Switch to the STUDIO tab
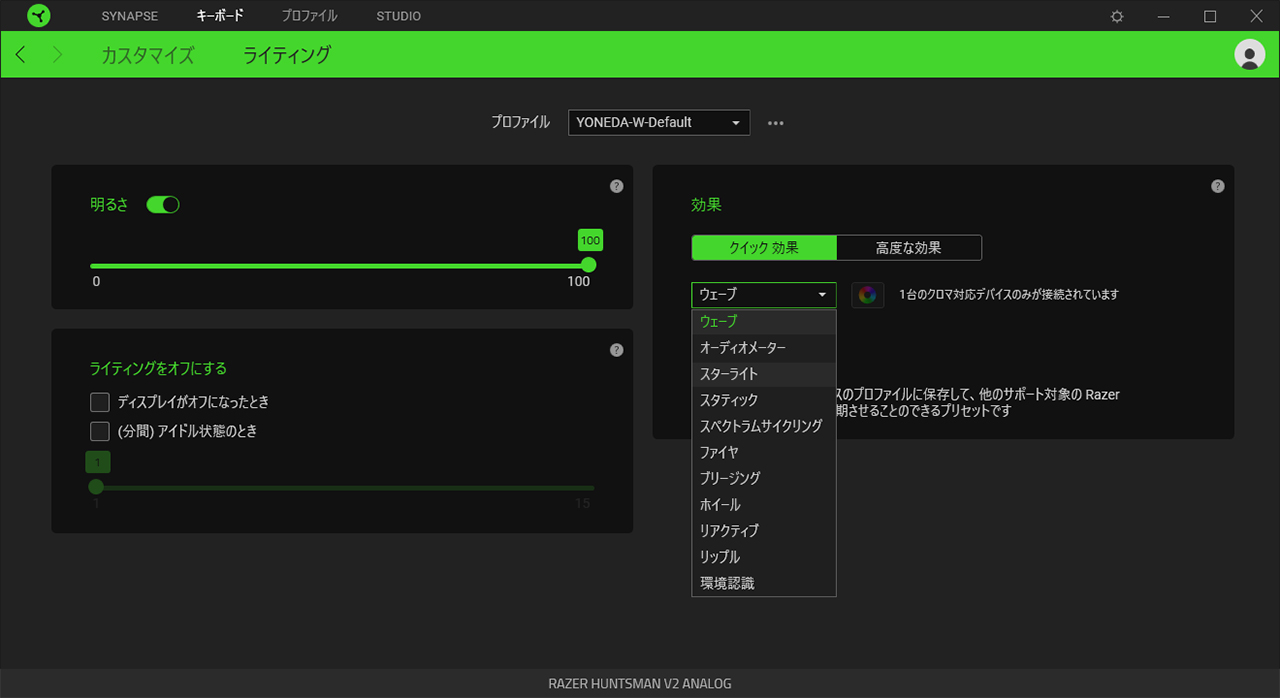1280x698 pixels. coord(399,16)
